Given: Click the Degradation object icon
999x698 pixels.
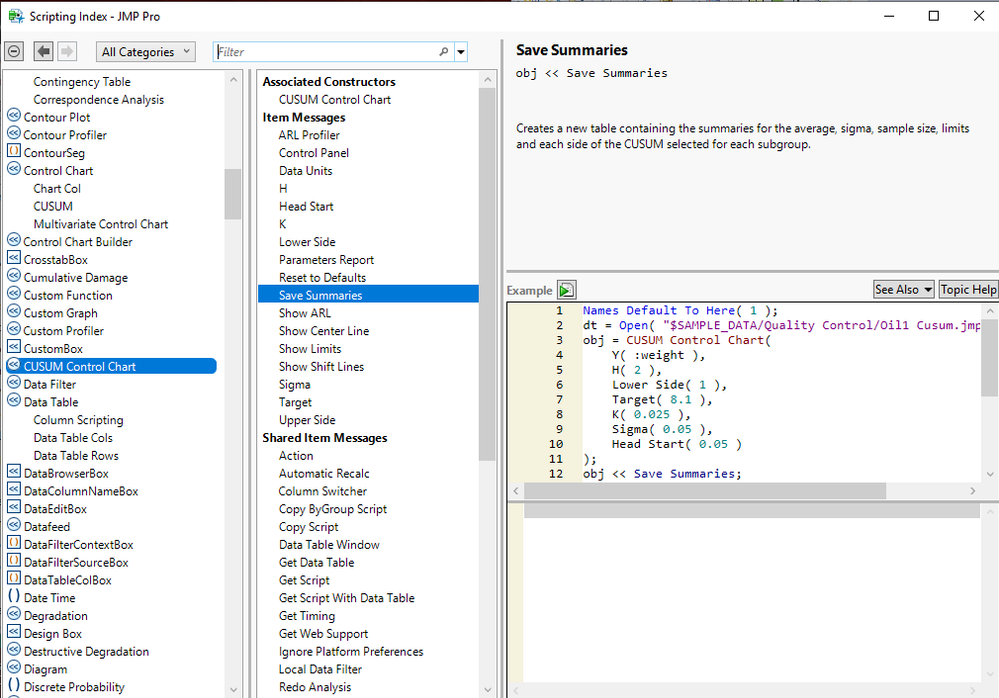Looking at the screenshot, I should [x=14, y=615].
